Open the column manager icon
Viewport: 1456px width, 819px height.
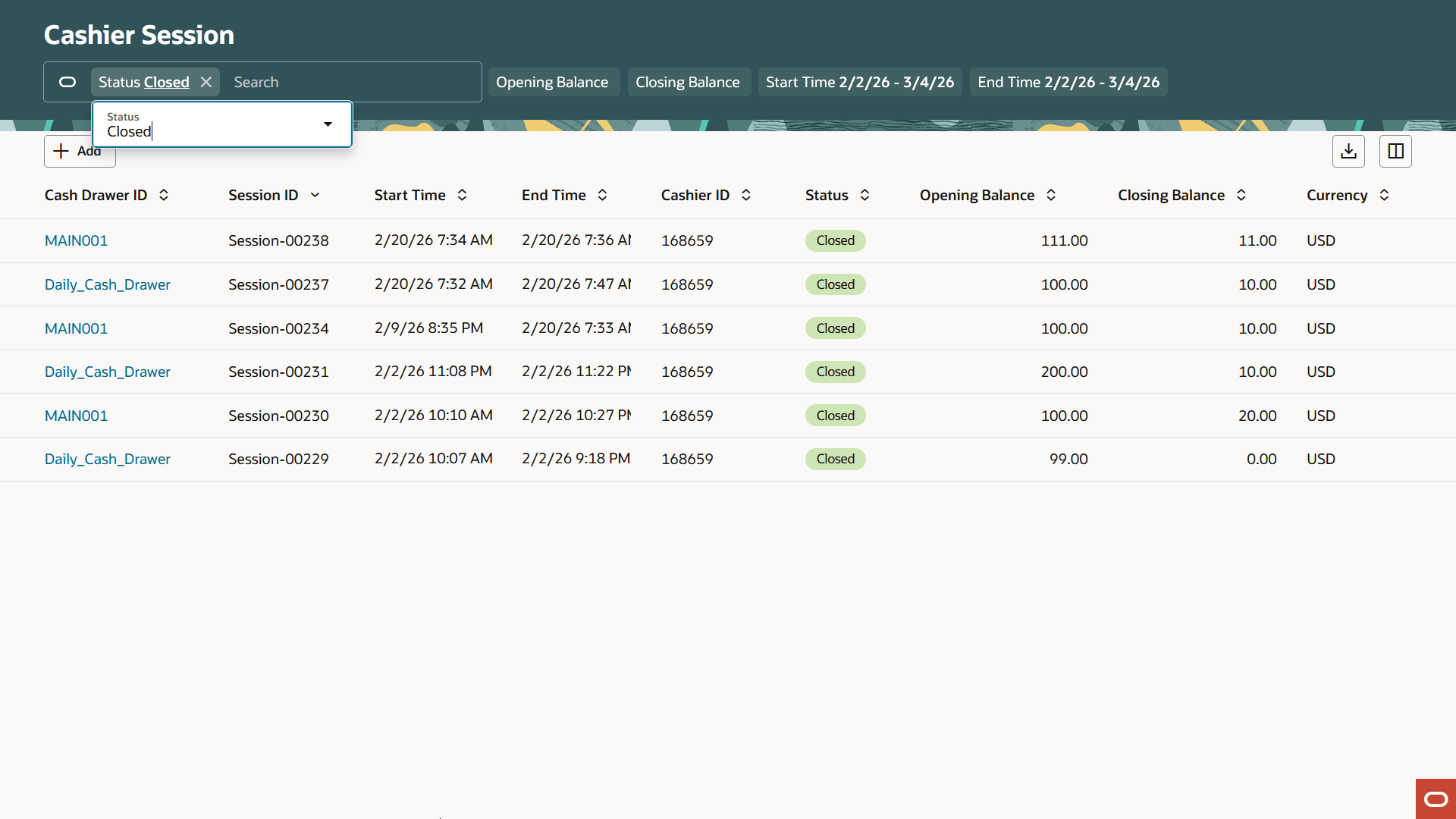1395,151
